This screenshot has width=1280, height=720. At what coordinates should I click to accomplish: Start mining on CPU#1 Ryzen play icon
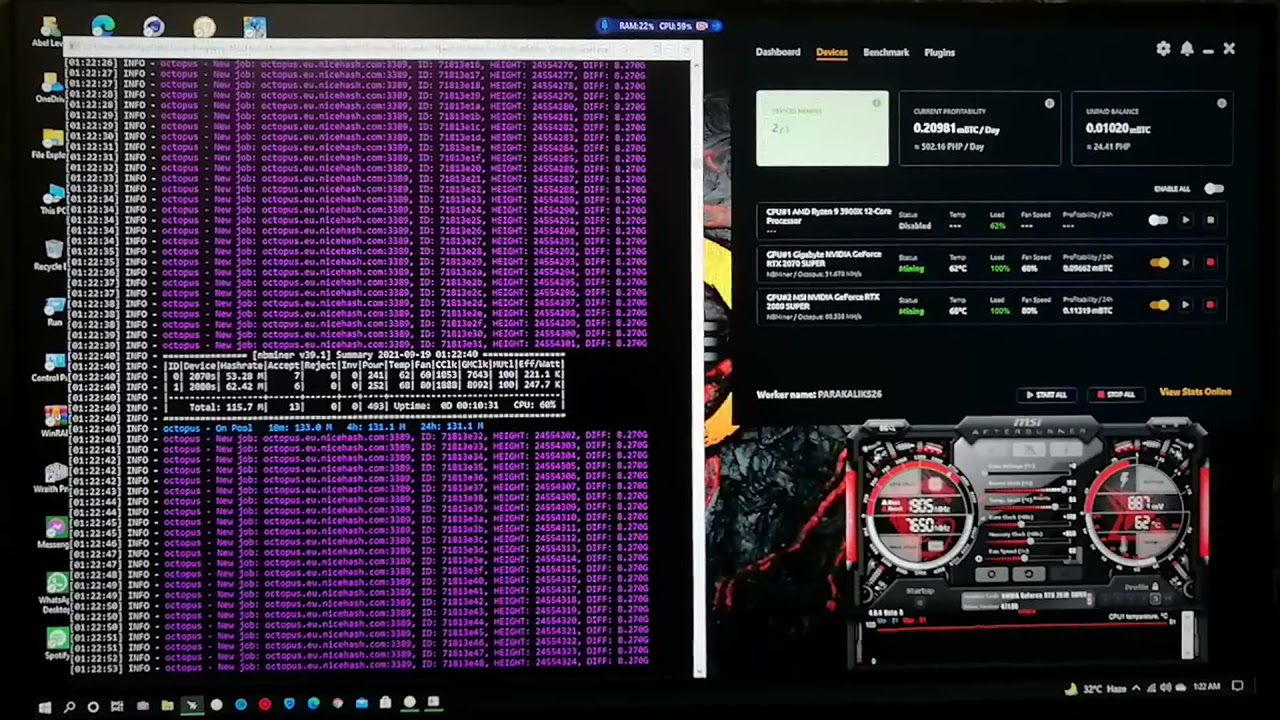click(1186, 220)
